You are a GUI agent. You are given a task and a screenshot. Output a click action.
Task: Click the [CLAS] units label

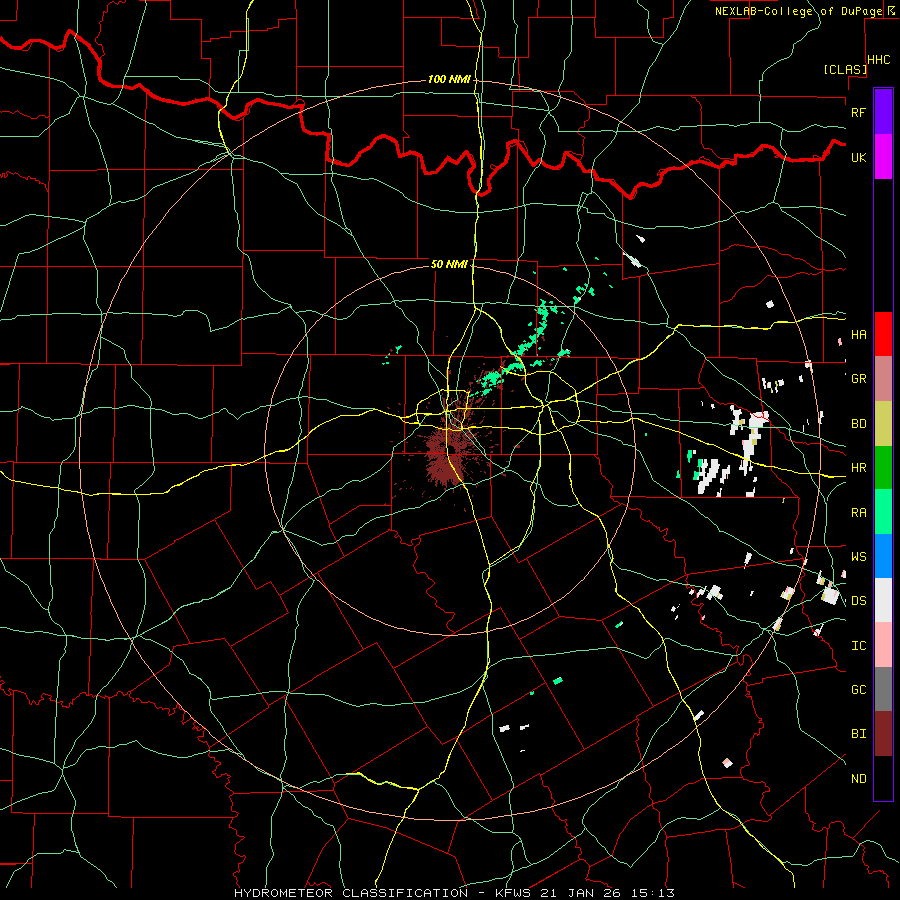845,69
